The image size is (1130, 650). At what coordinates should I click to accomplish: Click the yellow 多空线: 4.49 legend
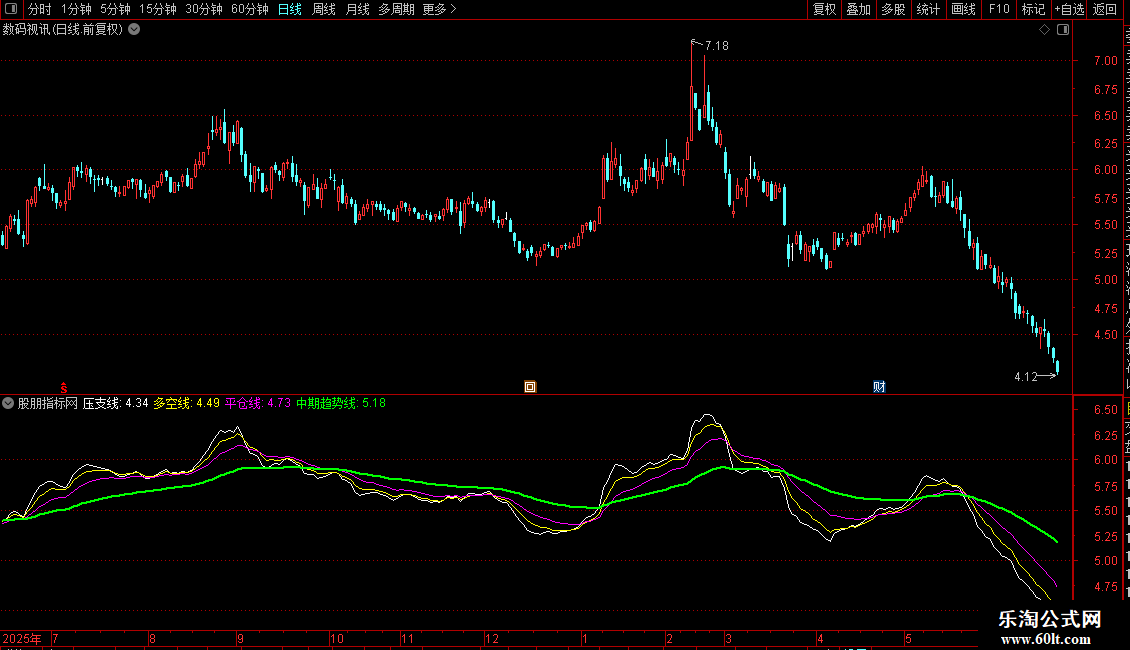[x=187, y=404]
